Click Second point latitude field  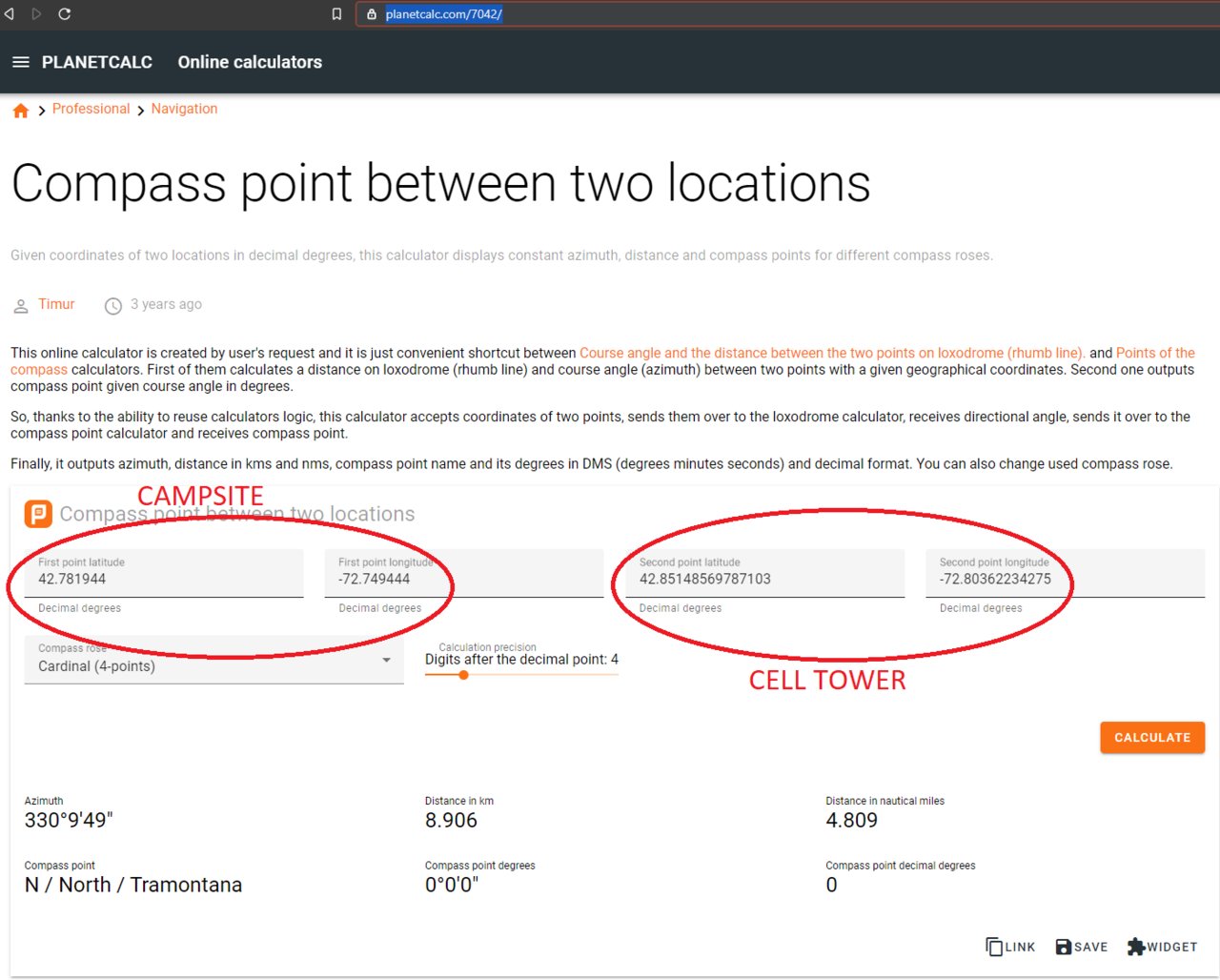(x=764, y=573)
